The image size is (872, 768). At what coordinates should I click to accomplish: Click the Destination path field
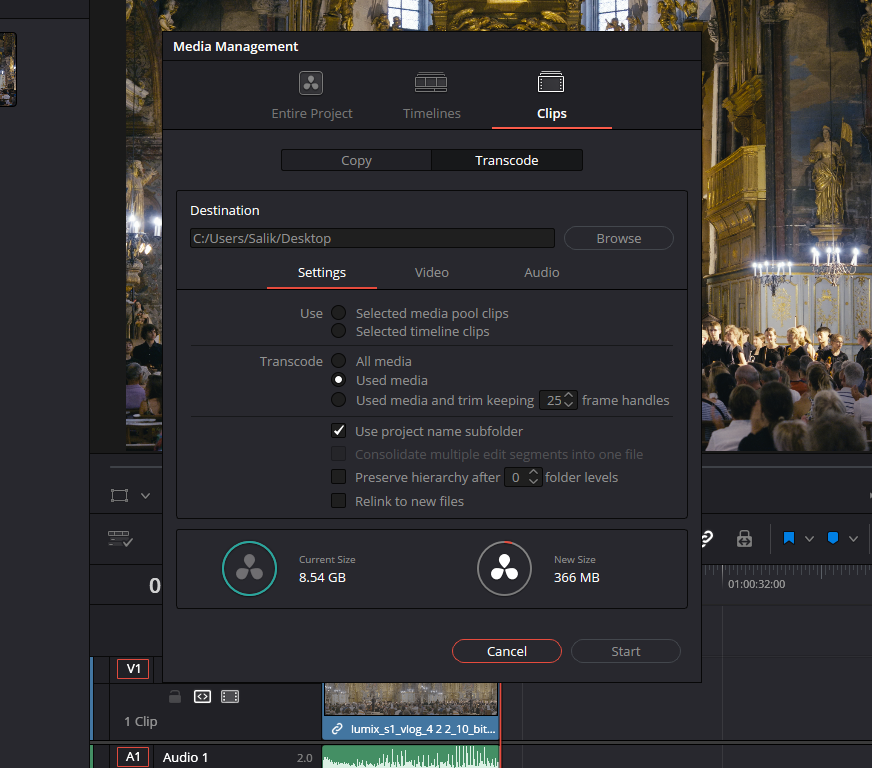[x=372, y=238]
